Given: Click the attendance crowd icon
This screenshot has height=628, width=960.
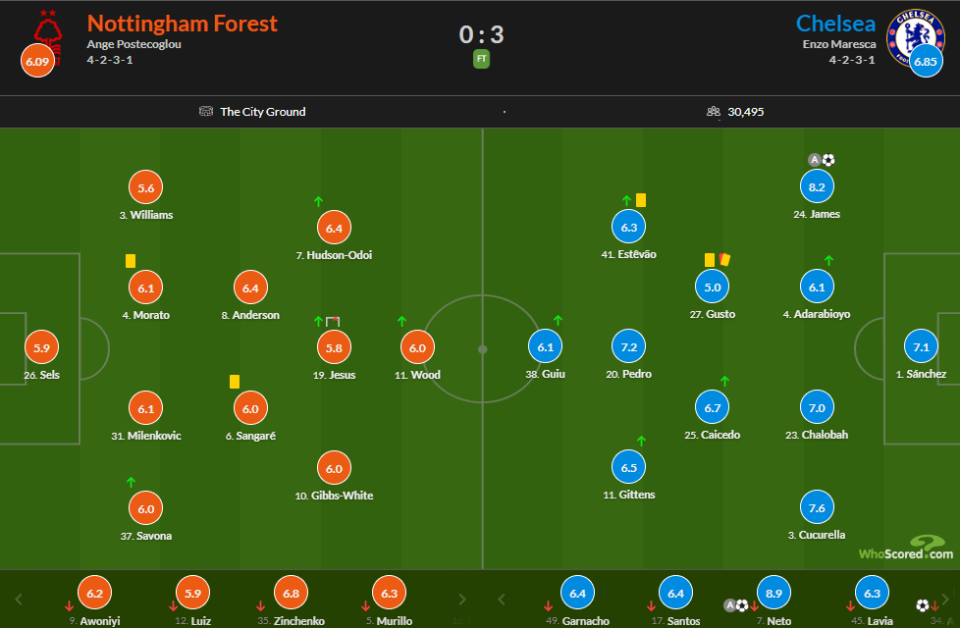Looking at the screenshot, I should [713, 112].
